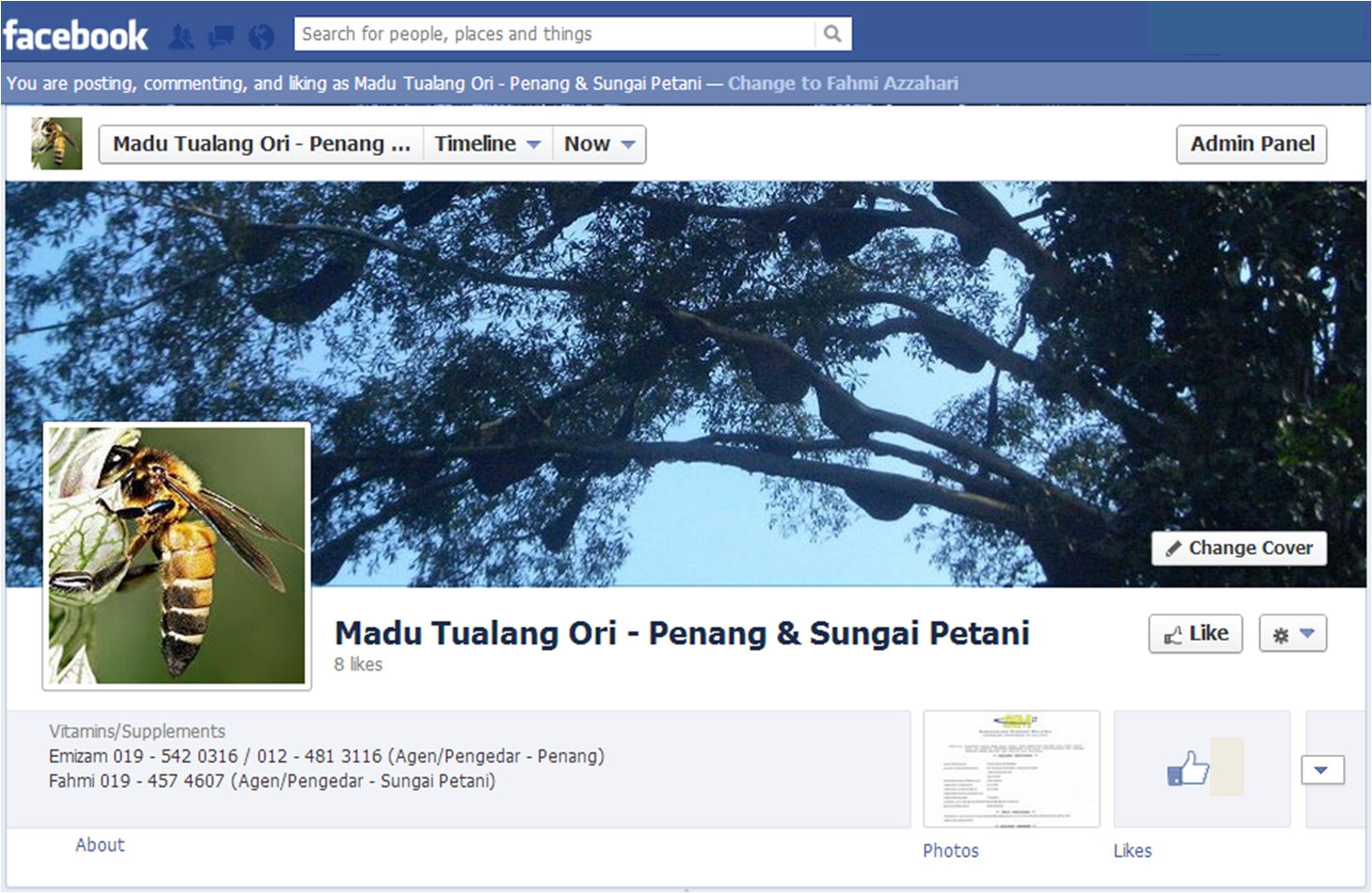
Task: Click the Likes label
Action: (1132, 850)
